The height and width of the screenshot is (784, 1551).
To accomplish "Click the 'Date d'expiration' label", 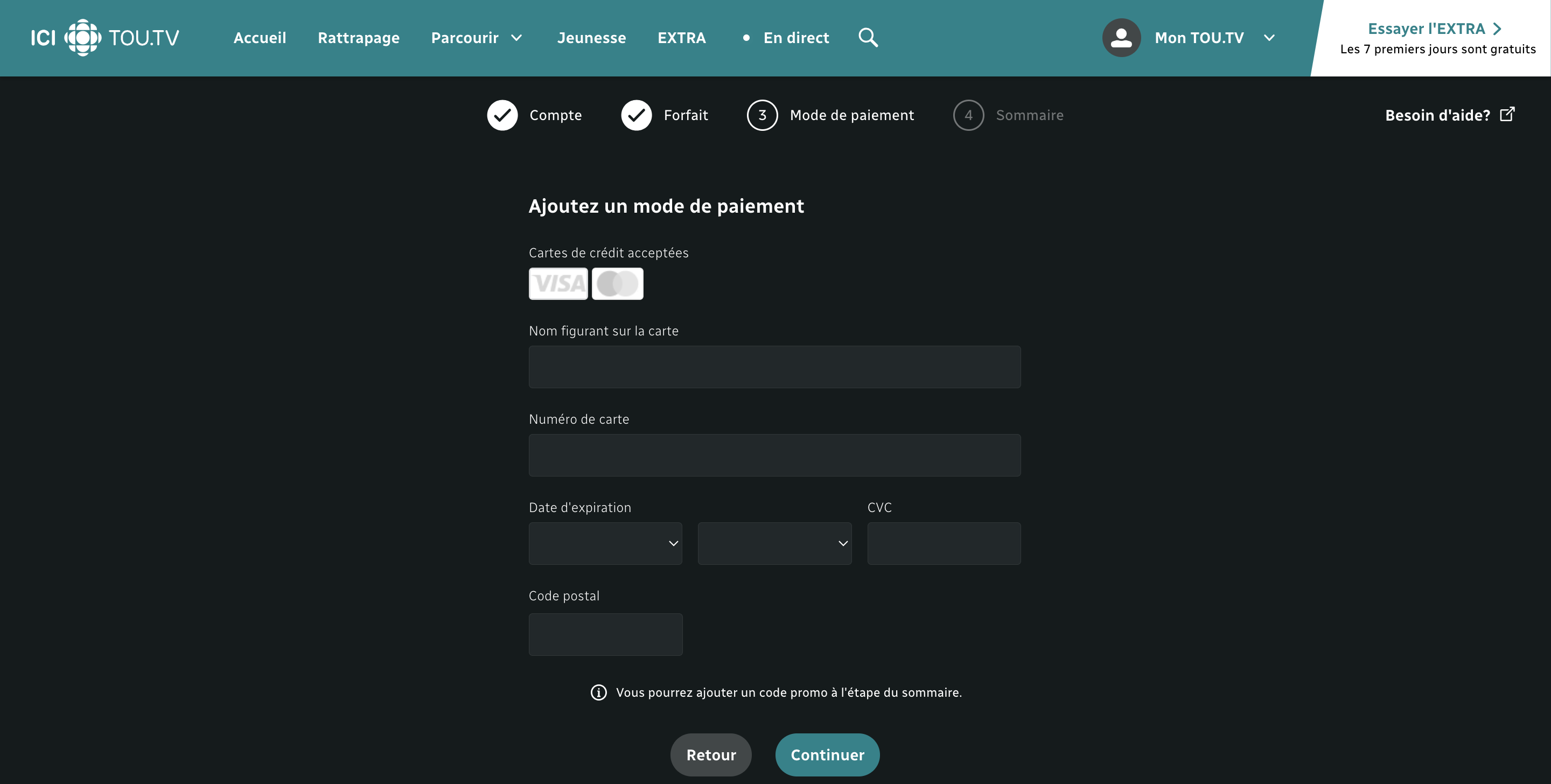I will [579, 508].
